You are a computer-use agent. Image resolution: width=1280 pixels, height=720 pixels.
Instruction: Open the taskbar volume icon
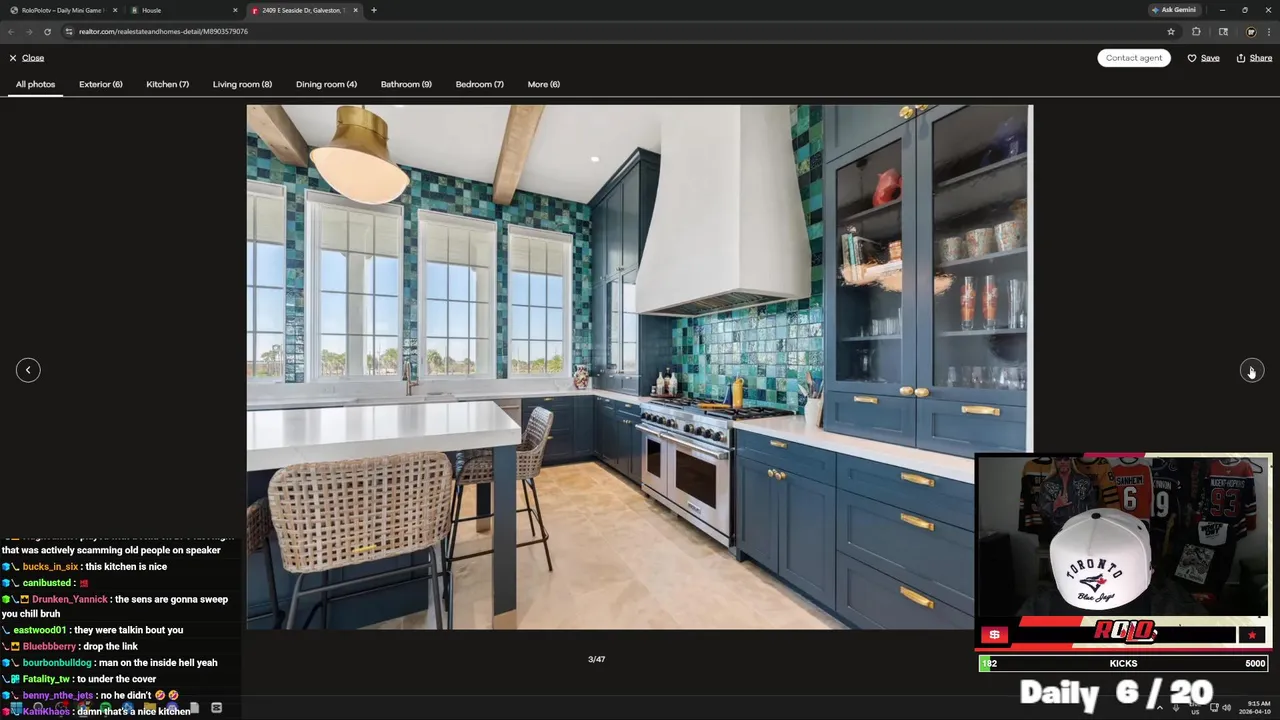tap(1227, 708)
